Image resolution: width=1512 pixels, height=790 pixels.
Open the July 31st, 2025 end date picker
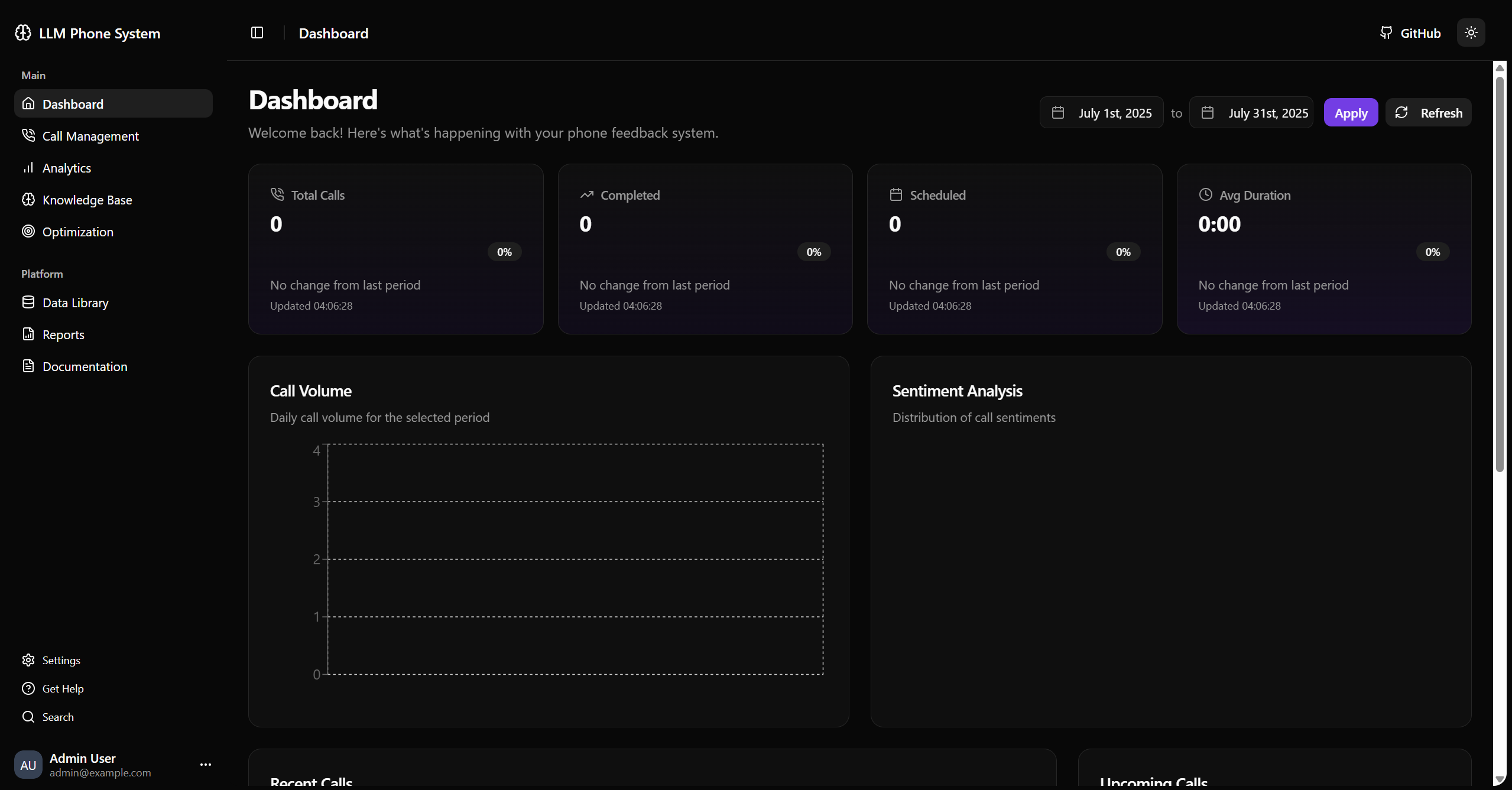tap(1251, 113)
